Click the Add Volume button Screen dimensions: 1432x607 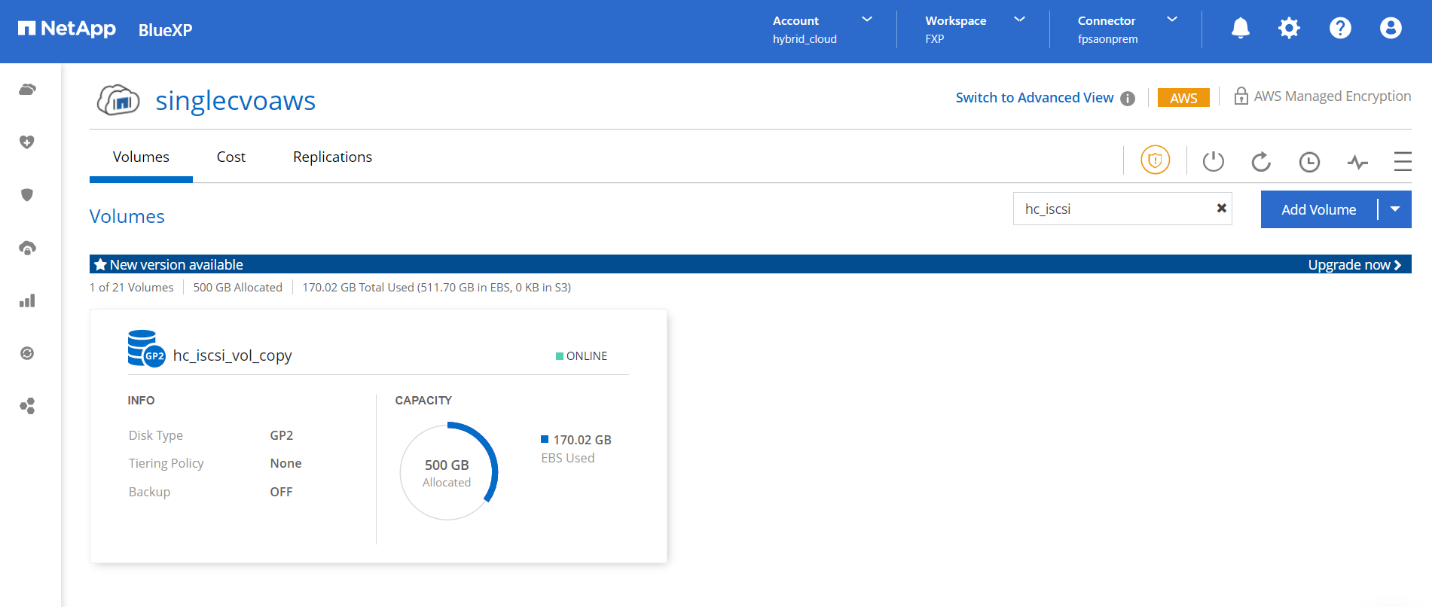coord(1319,209)
